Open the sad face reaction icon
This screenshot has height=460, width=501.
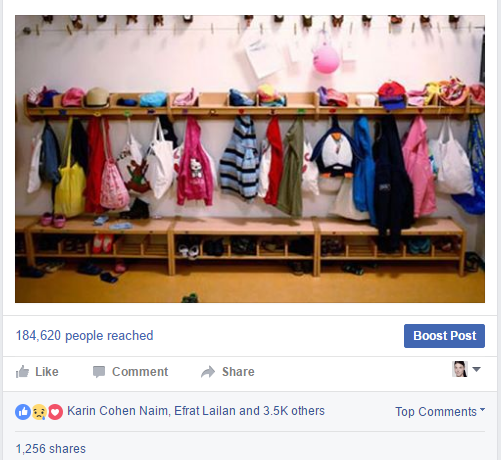(39, 412)
